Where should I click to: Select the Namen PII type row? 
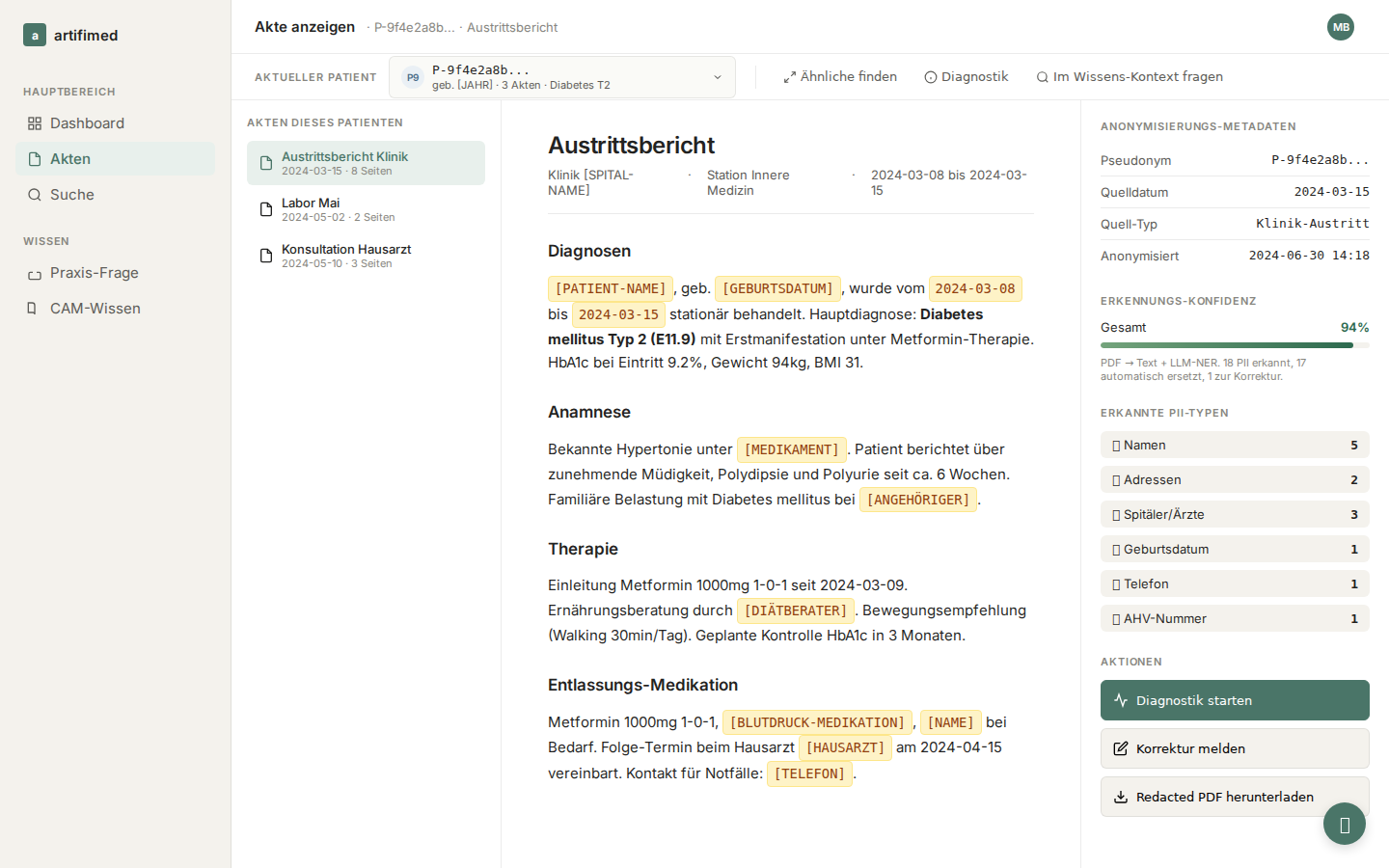tap(1235, 445)
